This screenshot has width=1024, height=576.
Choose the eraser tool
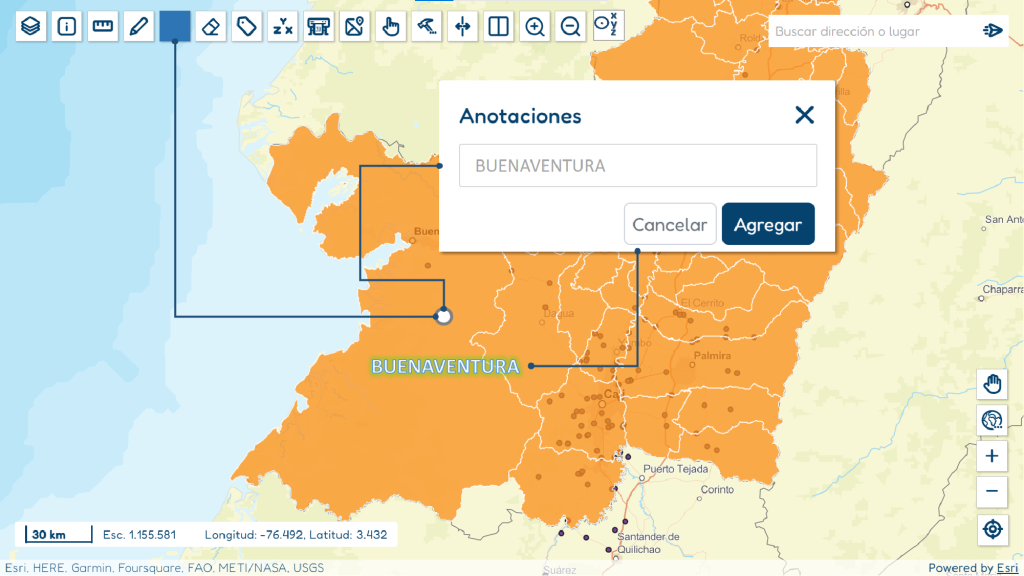(210, 26)
